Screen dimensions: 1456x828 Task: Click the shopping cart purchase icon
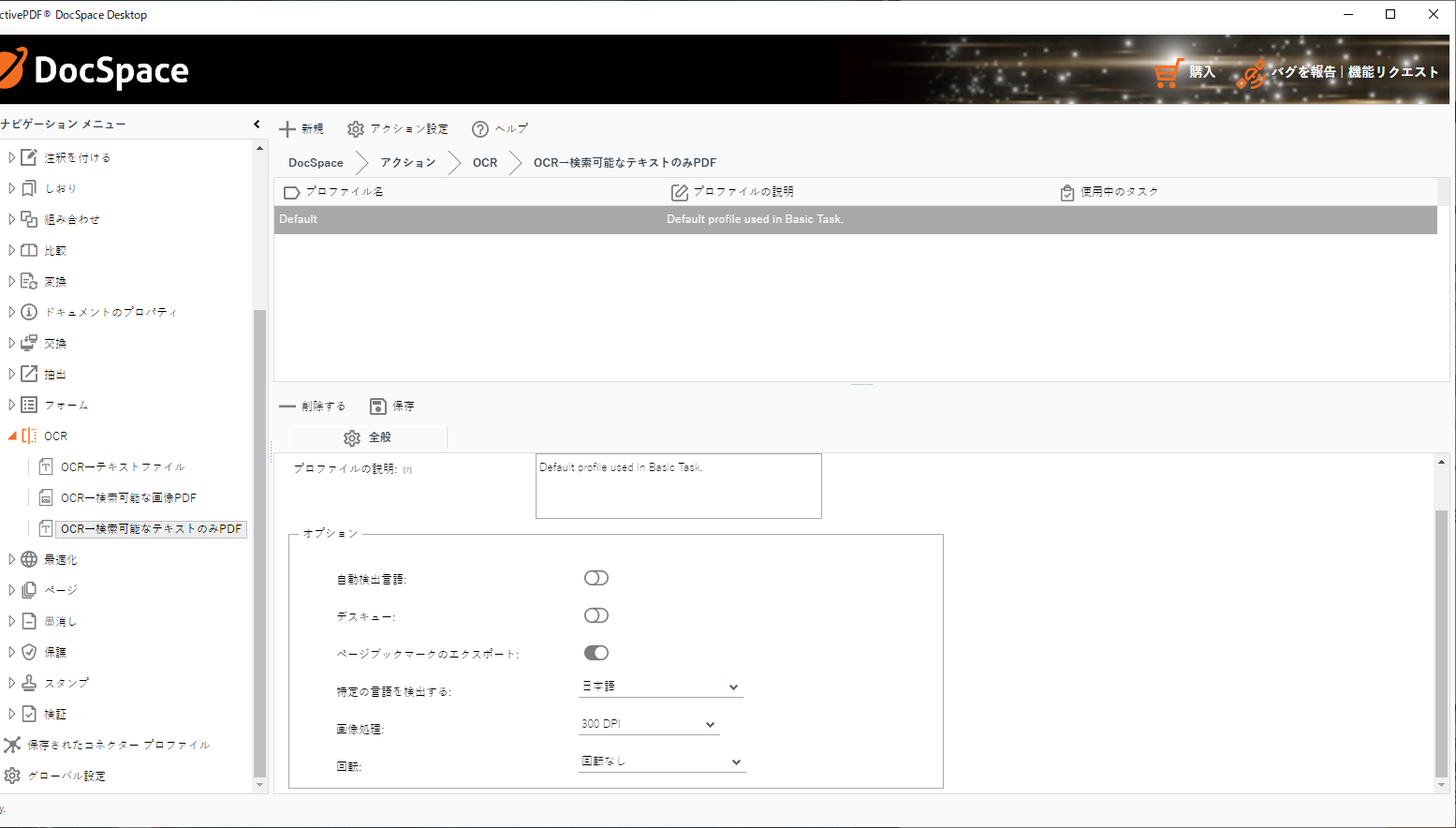click(x=1169, y=72)
